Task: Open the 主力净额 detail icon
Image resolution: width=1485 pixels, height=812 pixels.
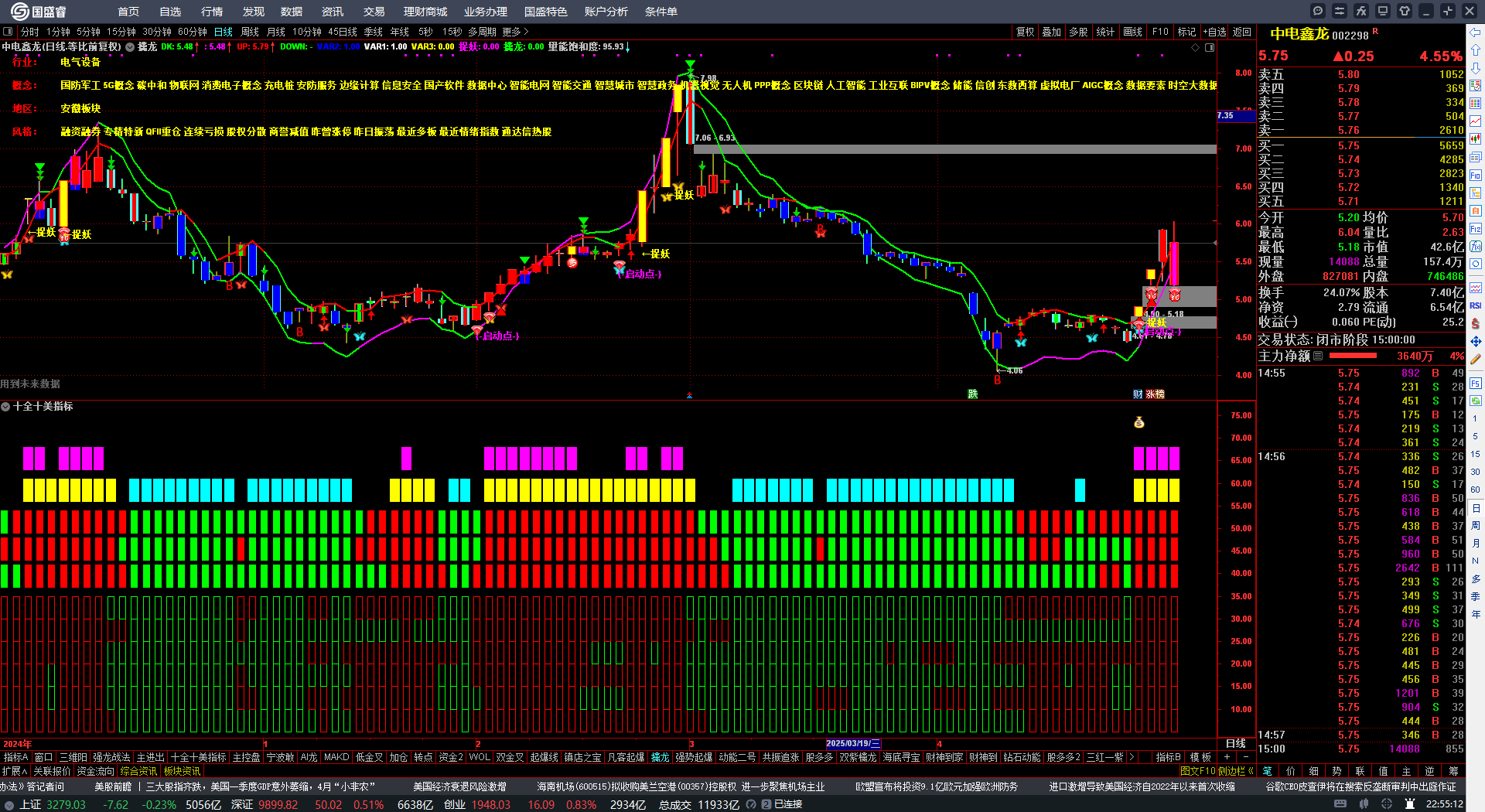Action: 1318,356
